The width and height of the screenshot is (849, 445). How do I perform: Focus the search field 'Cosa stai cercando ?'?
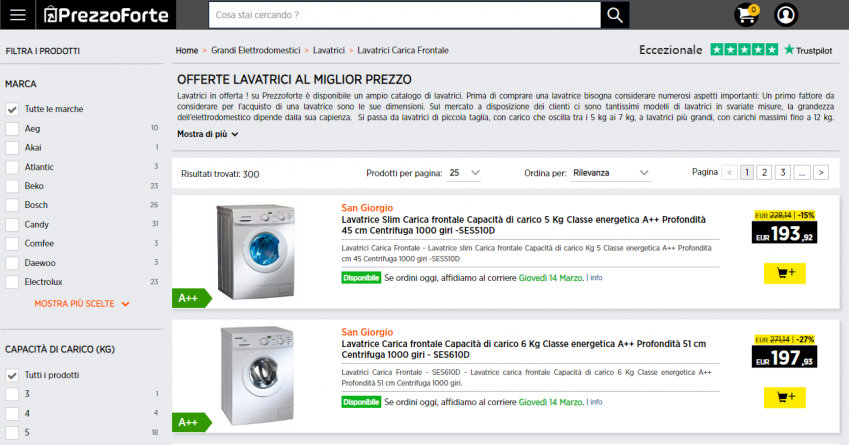click(x=404, y=15)
